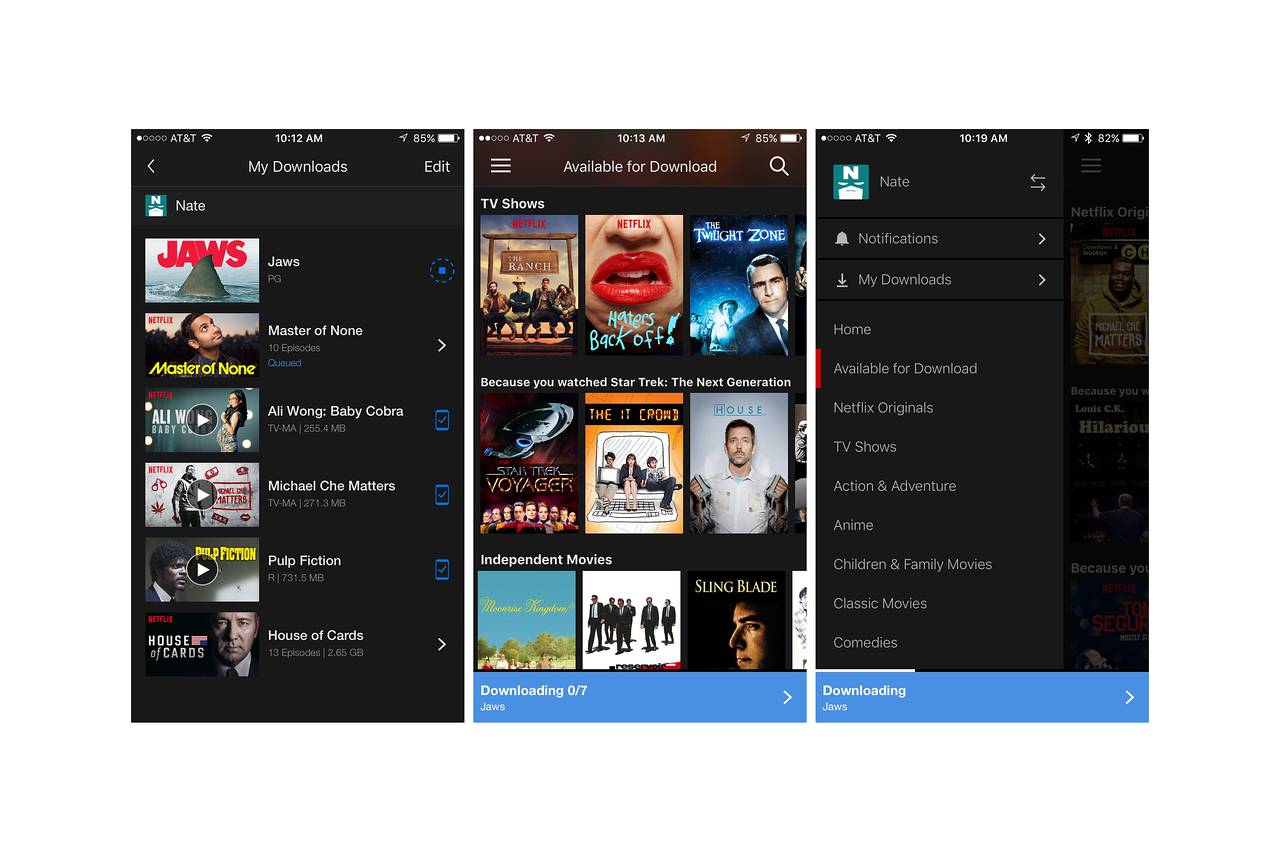Image resolution: width=1280 pixels, height=853 pixels.
Task: Open the Haters Back Off poster
Action: point(634,285)
